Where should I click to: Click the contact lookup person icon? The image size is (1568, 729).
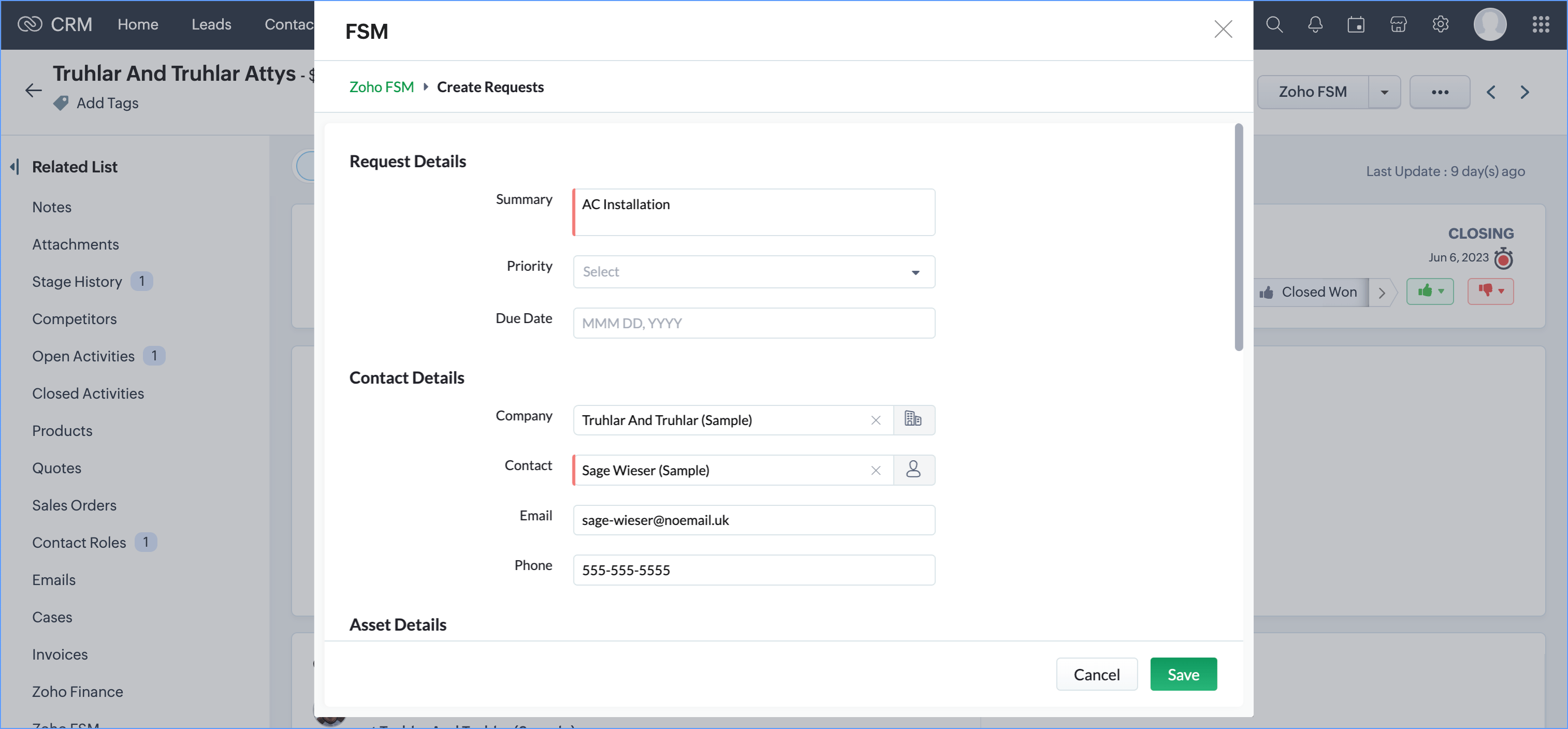(913, 469)
